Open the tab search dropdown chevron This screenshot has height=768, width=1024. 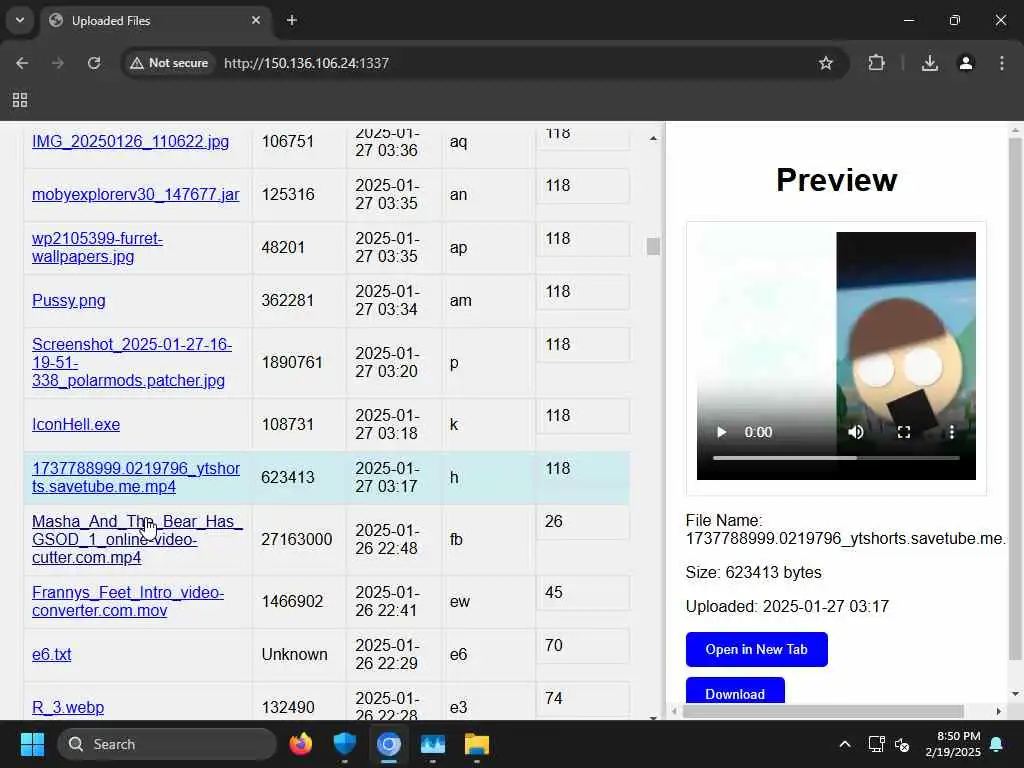[20, 20]
